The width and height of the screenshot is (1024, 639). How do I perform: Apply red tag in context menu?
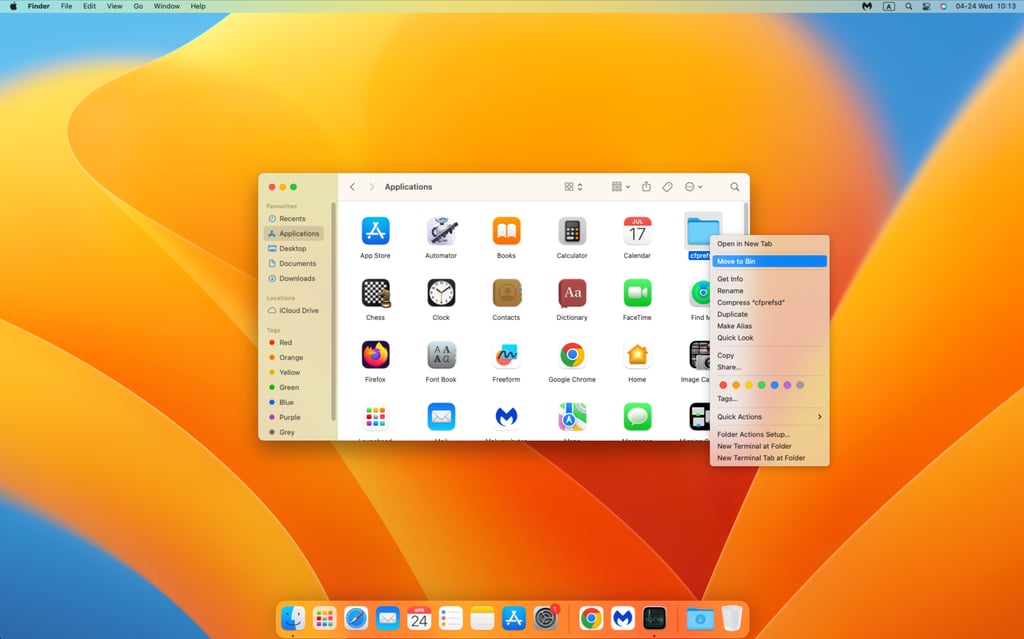pyautogui.click(x=723, y=385)
